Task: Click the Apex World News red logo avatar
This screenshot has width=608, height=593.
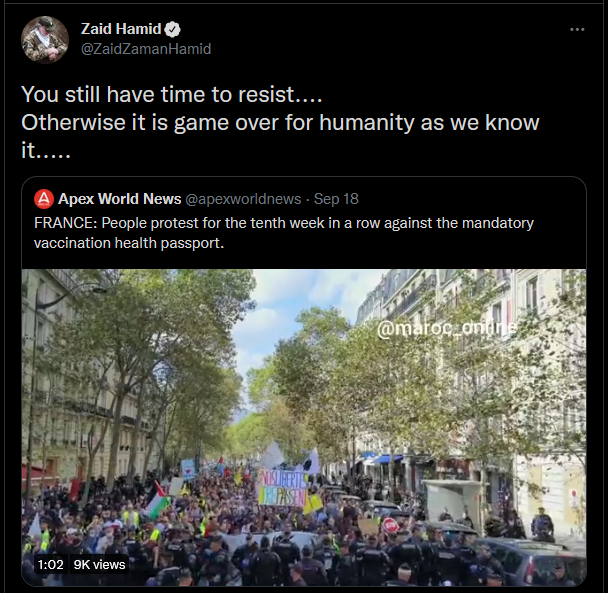Action: (x=44, y=199)
